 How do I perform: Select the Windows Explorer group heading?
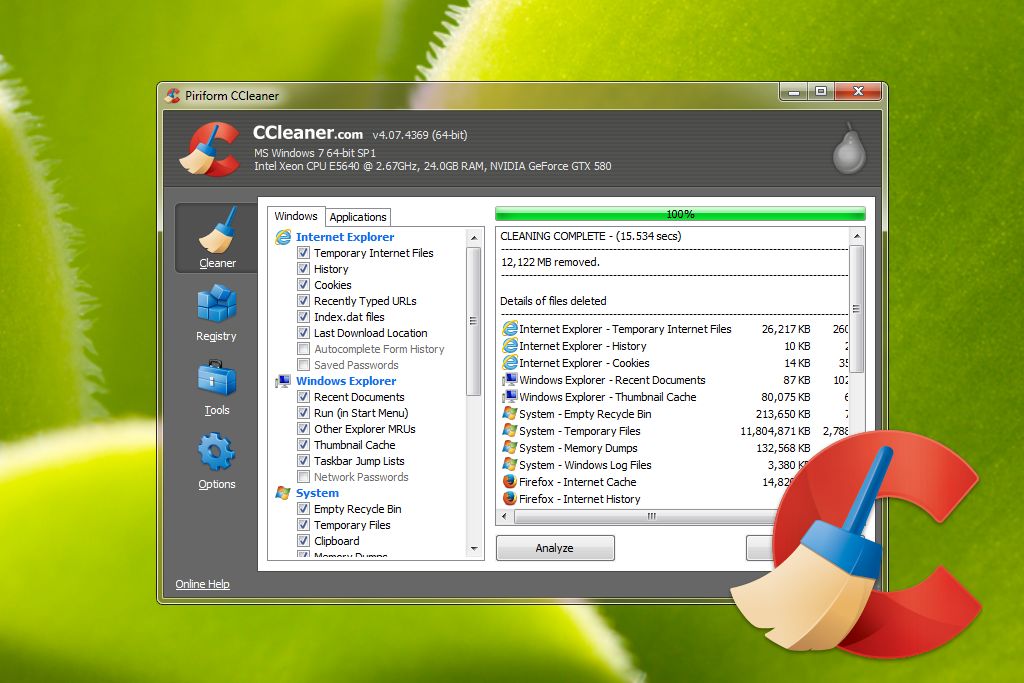(x=346, y=381)
